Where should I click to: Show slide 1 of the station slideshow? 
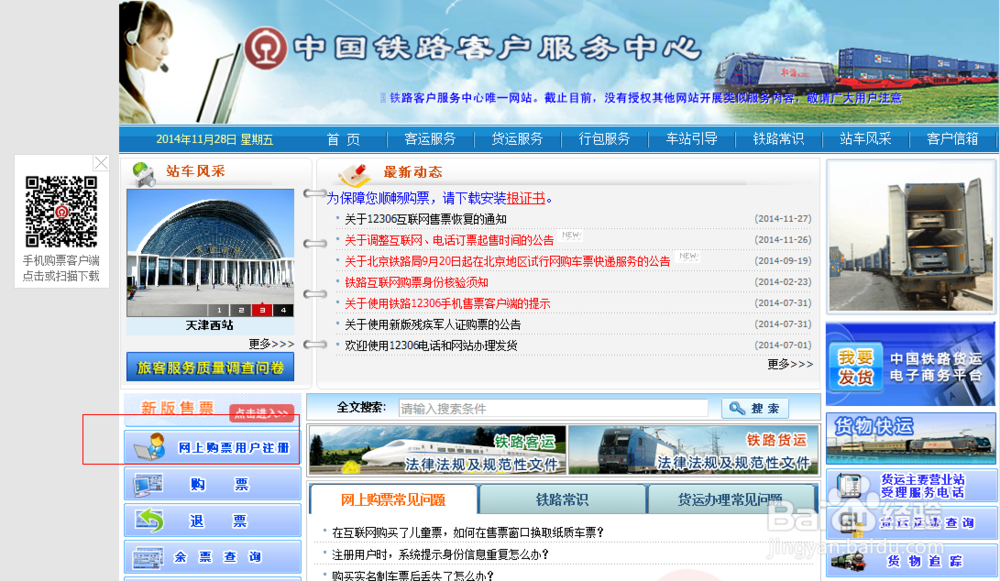click(219, 310)
